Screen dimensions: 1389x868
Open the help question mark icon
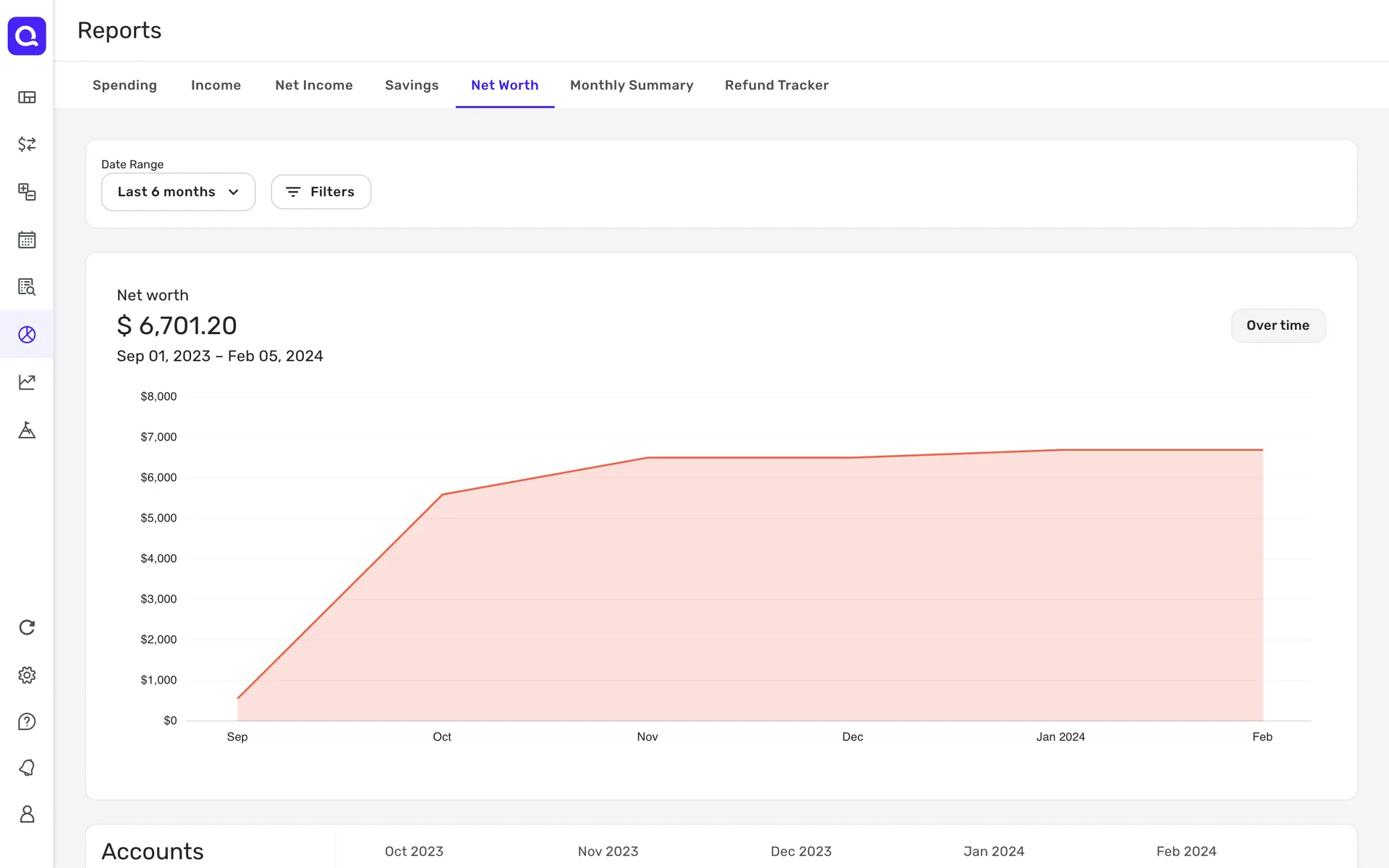pos(27,721)
